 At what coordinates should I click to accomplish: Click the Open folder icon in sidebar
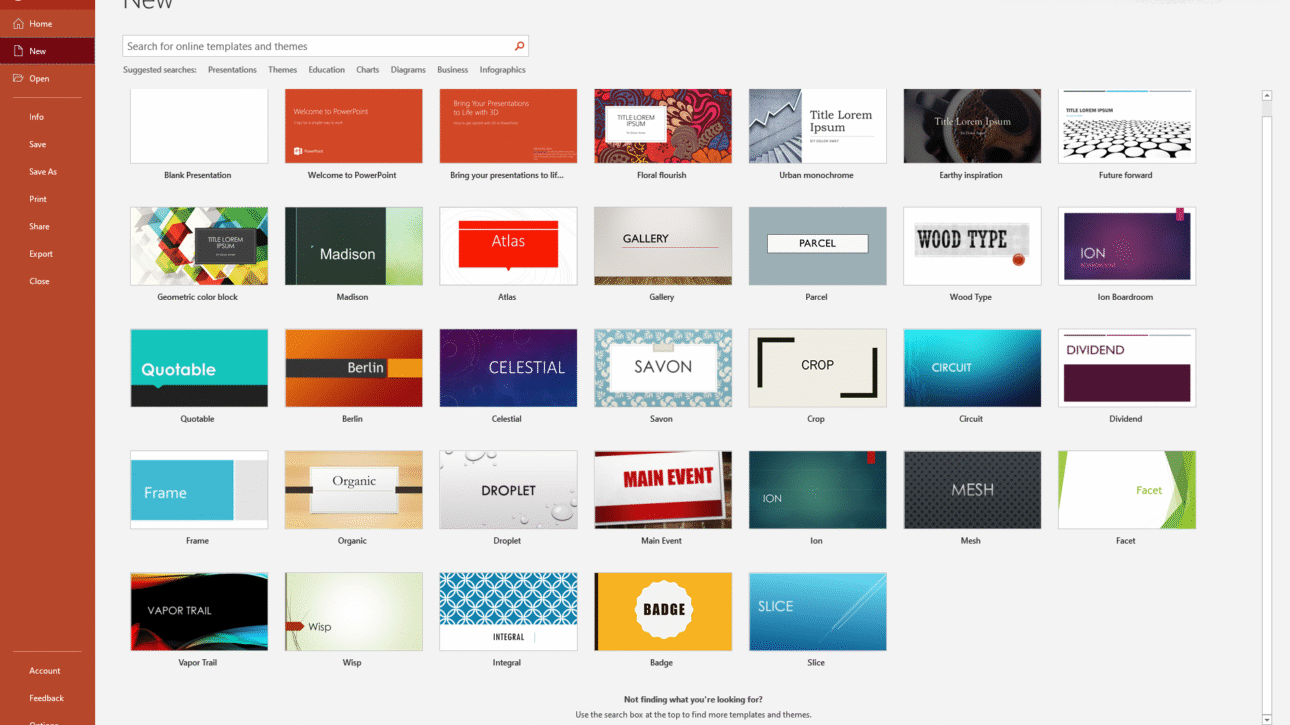coord(18,78)
